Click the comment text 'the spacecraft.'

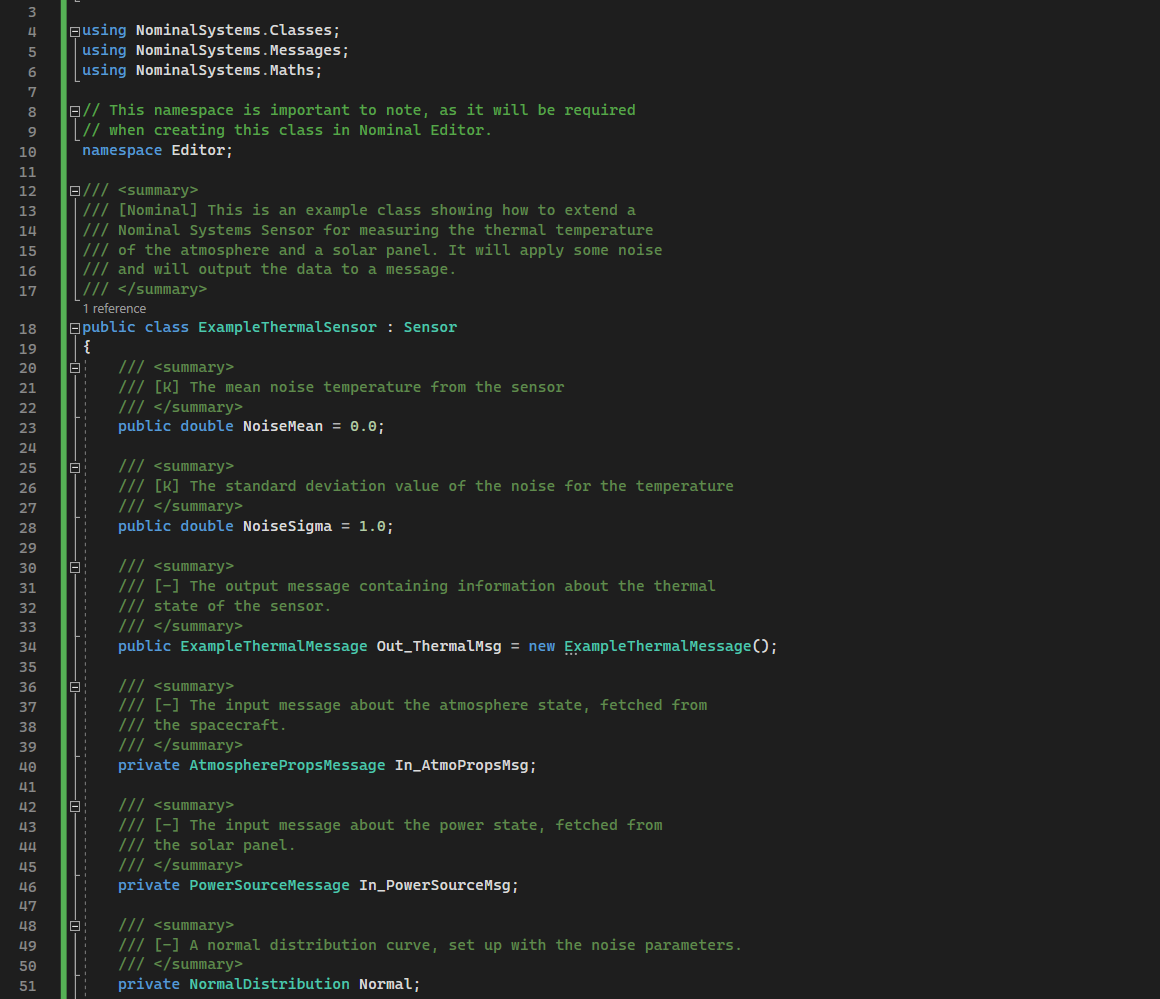(x=220, y=725)
